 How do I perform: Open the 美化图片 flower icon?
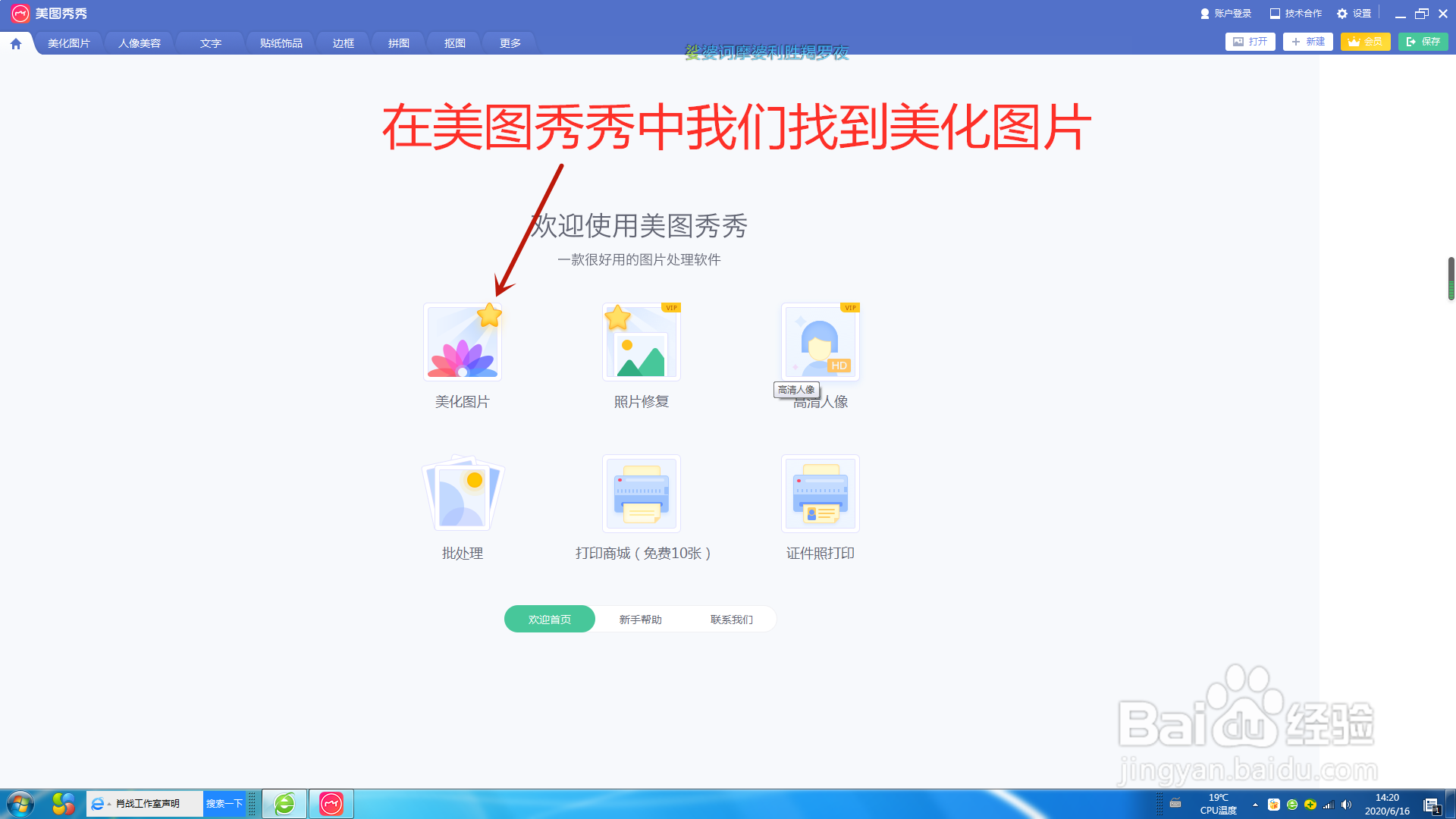(x=463, y=343)
